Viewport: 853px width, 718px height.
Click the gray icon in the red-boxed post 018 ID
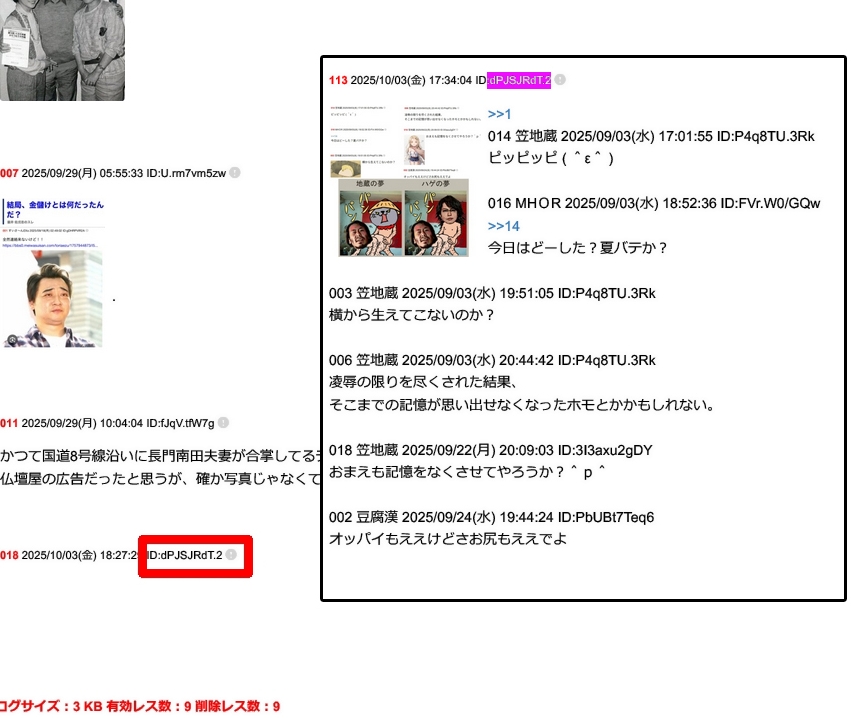[x=231, y=555]
